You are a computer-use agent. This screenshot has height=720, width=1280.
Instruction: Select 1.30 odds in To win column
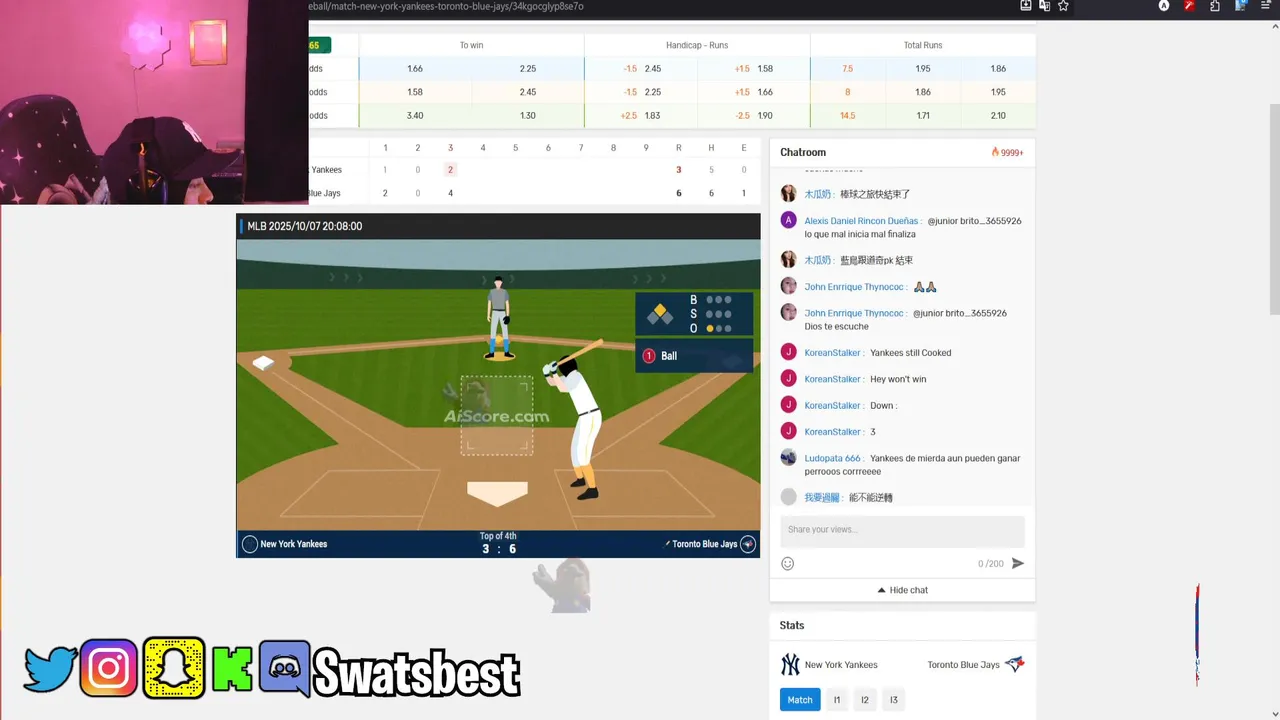click(x=528, y=116)
